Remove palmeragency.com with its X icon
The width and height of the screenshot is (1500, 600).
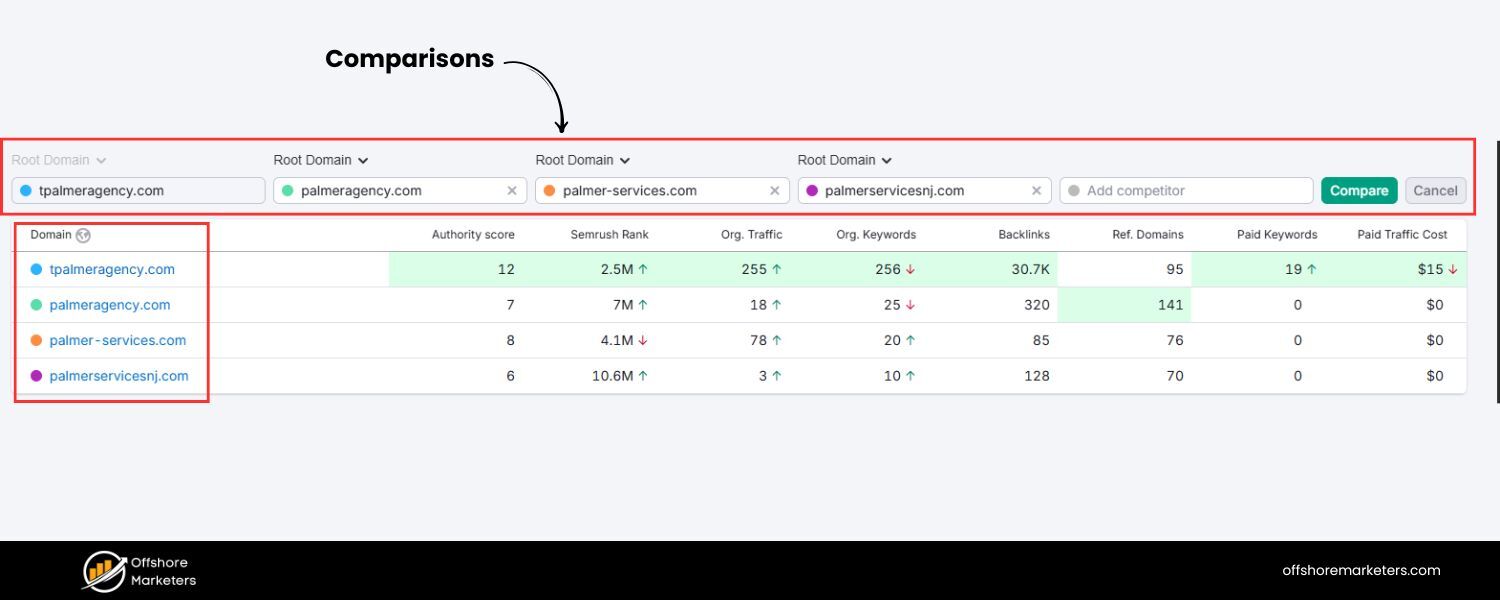[512, 191]
